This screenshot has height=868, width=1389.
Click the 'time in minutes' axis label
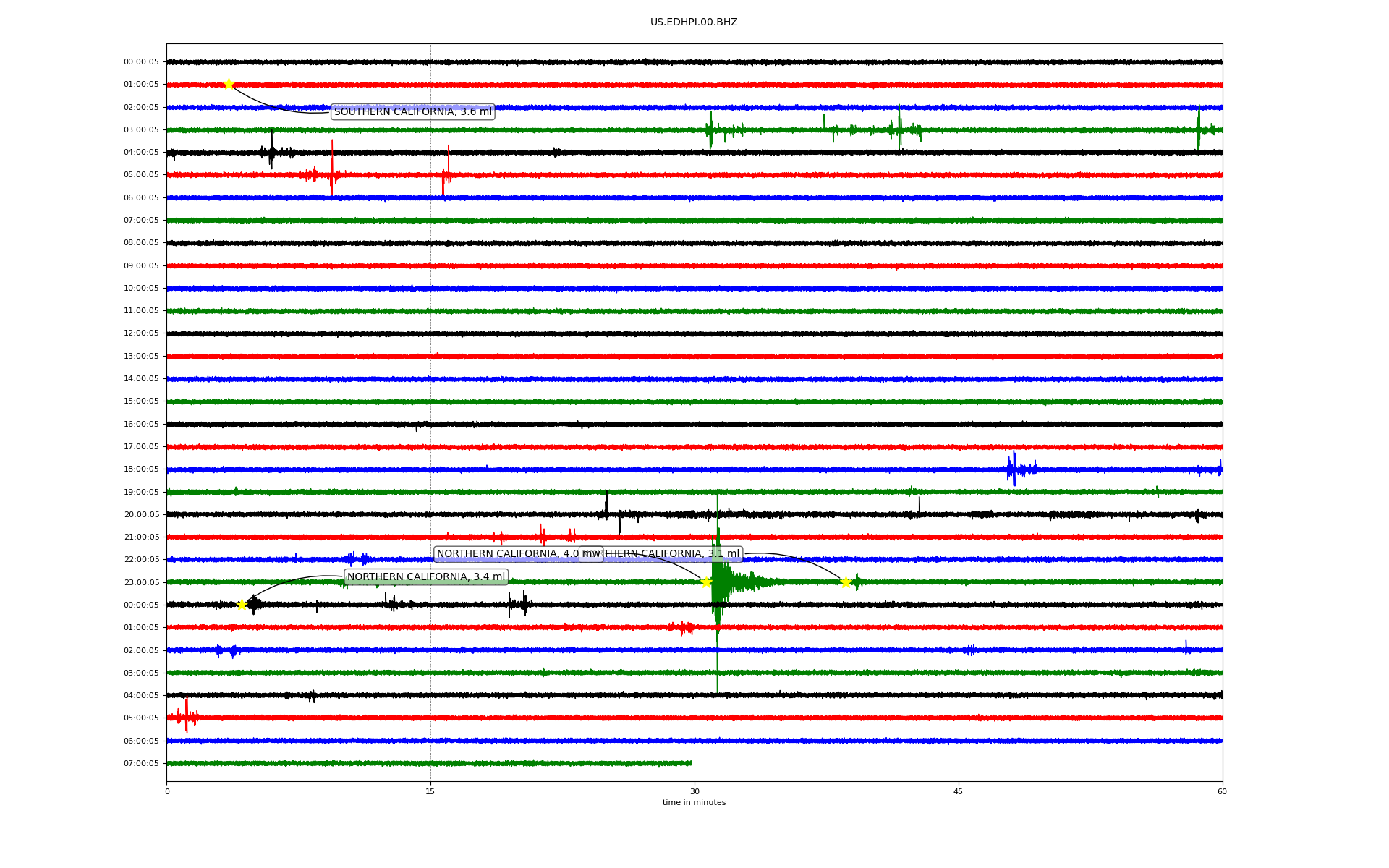point(694,802)
